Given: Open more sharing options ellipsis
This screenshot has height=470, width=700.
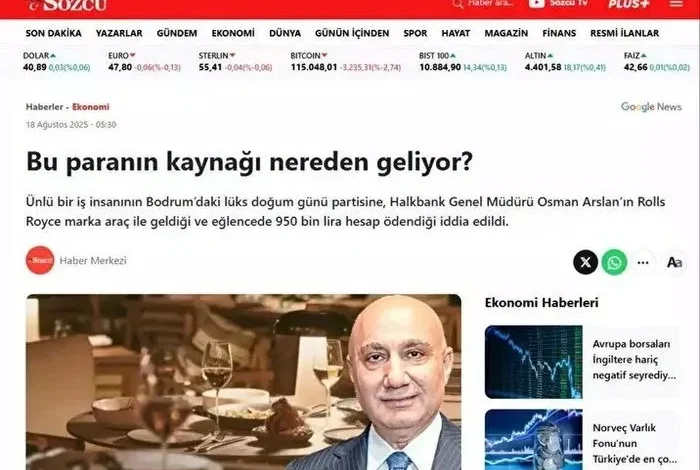Looking at the screenshot, I should (x=643, y=262).
